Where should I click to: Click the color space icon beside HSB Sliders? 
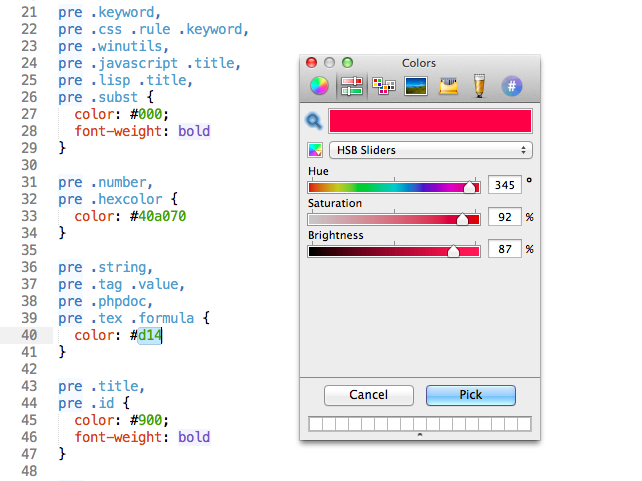click(315, 150)
